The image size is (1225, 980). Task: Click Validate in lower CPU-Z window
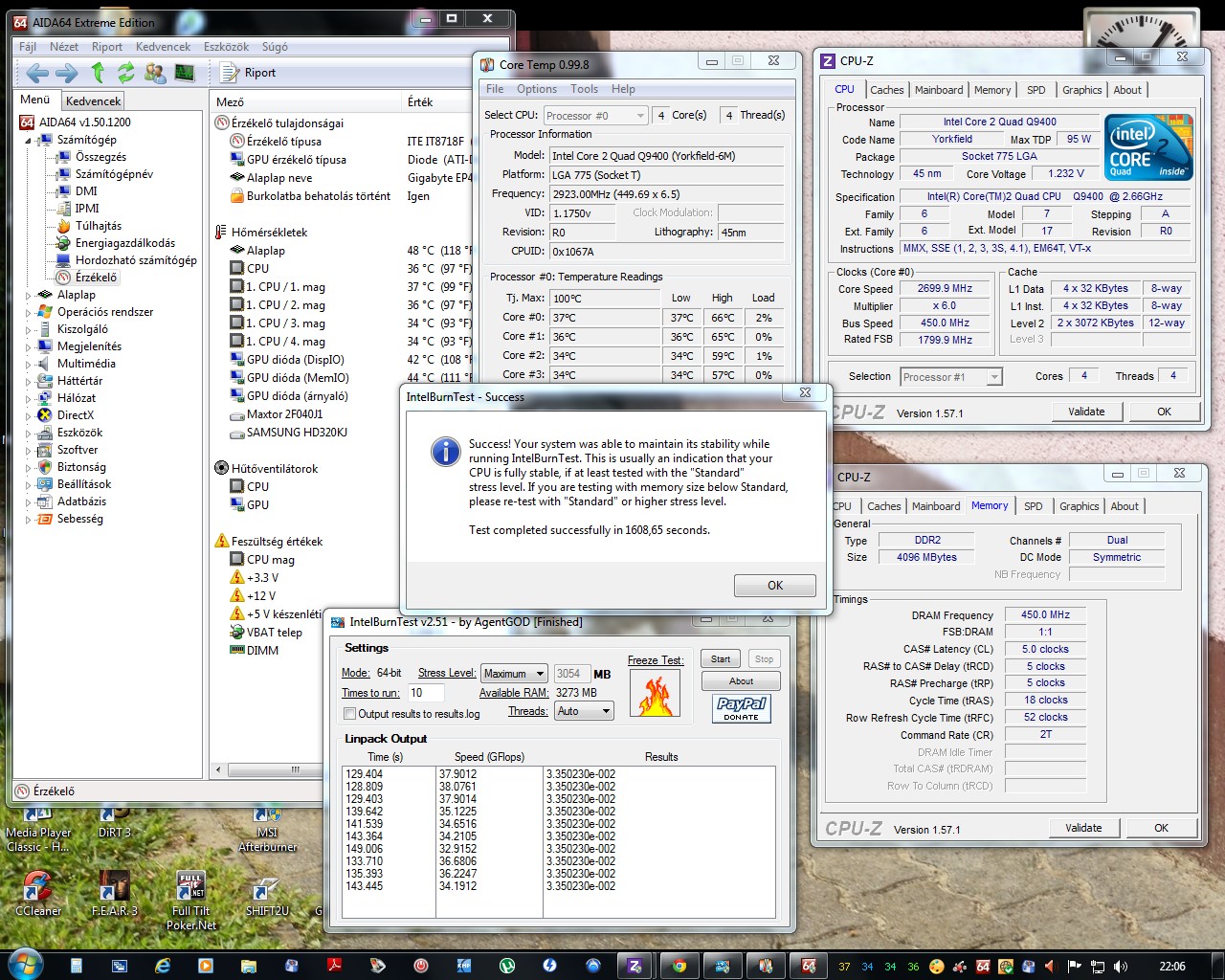1083,828
